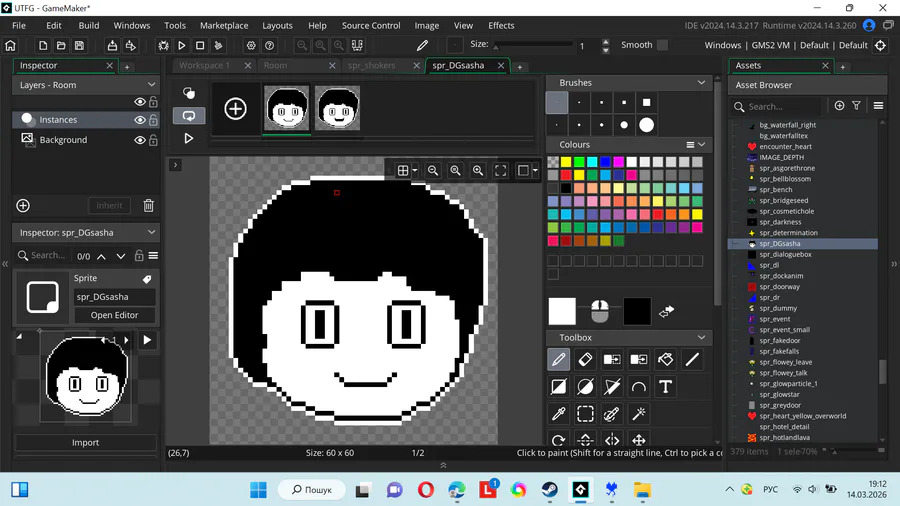Open the Marketplace menu
Image resolution: width=900 pixels, height=506 pixels.
click(x=224, y=25)
